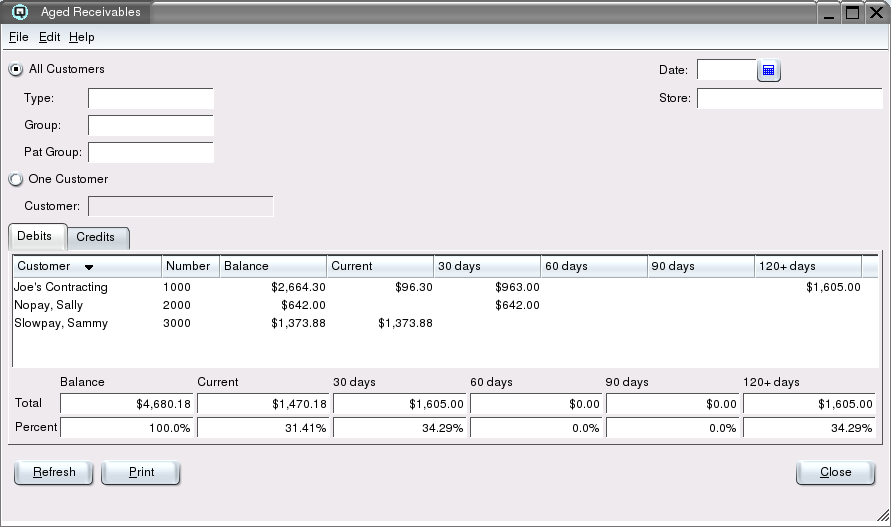Close the window with title bar X
This screenshot has width=891, height=527.
click(x=876, y=13)
